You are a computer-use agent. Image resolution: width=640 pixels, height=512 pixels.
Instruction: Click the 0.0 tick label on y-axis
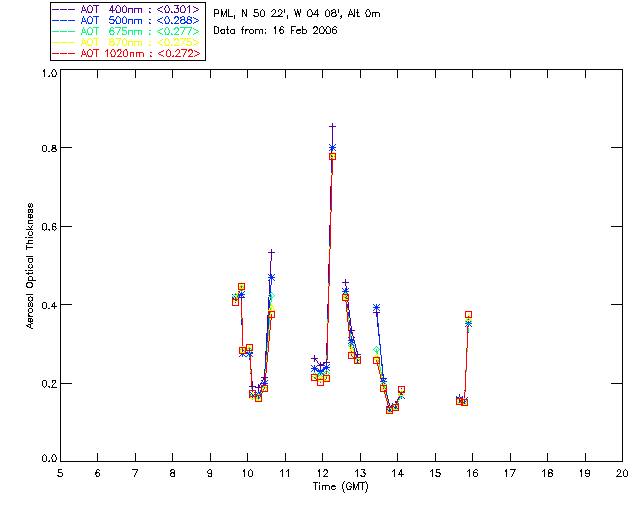(47, 460)
